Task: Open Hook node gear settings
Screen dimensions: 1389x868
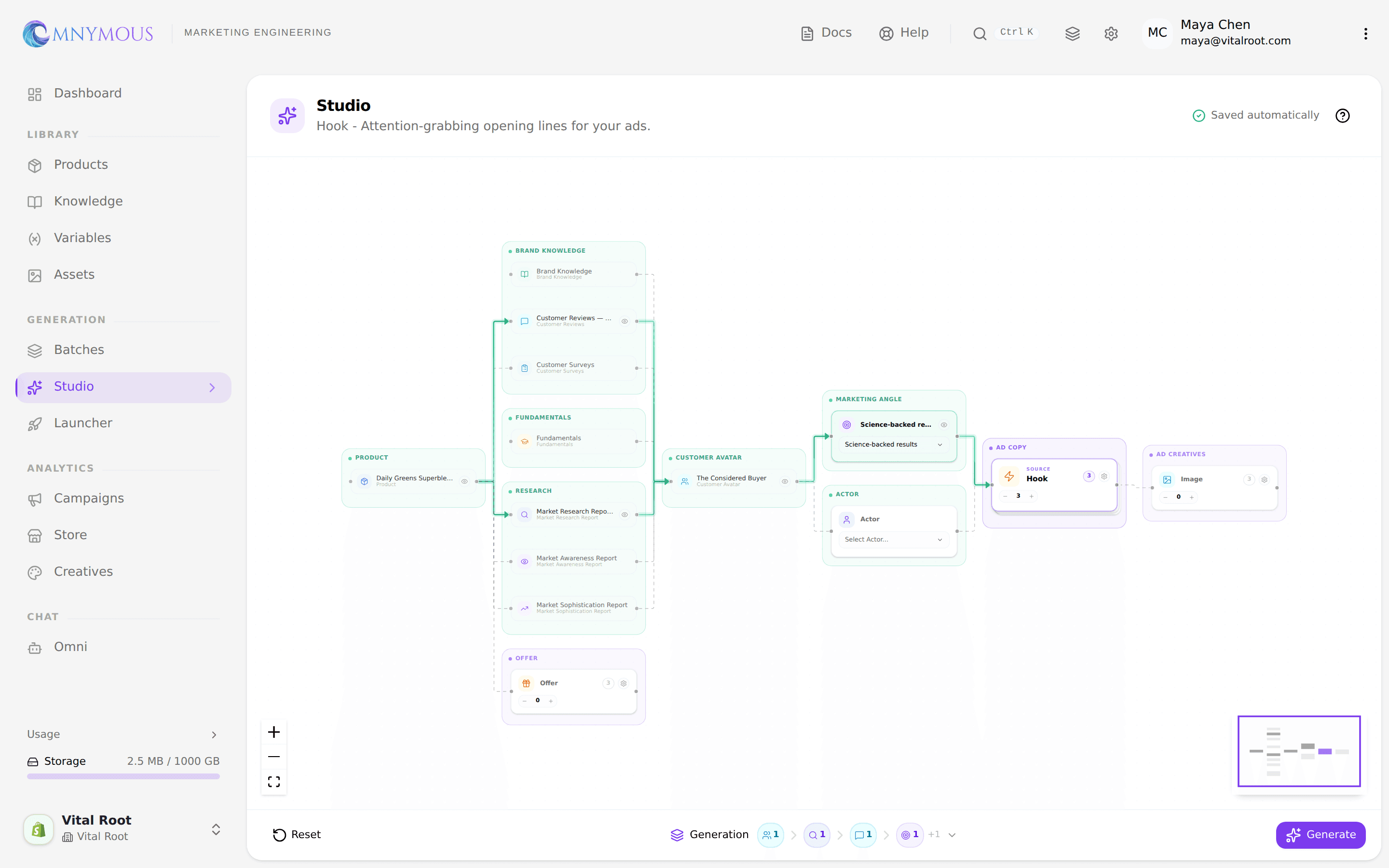Action: pyautogui.click(x=1104, y=476)
